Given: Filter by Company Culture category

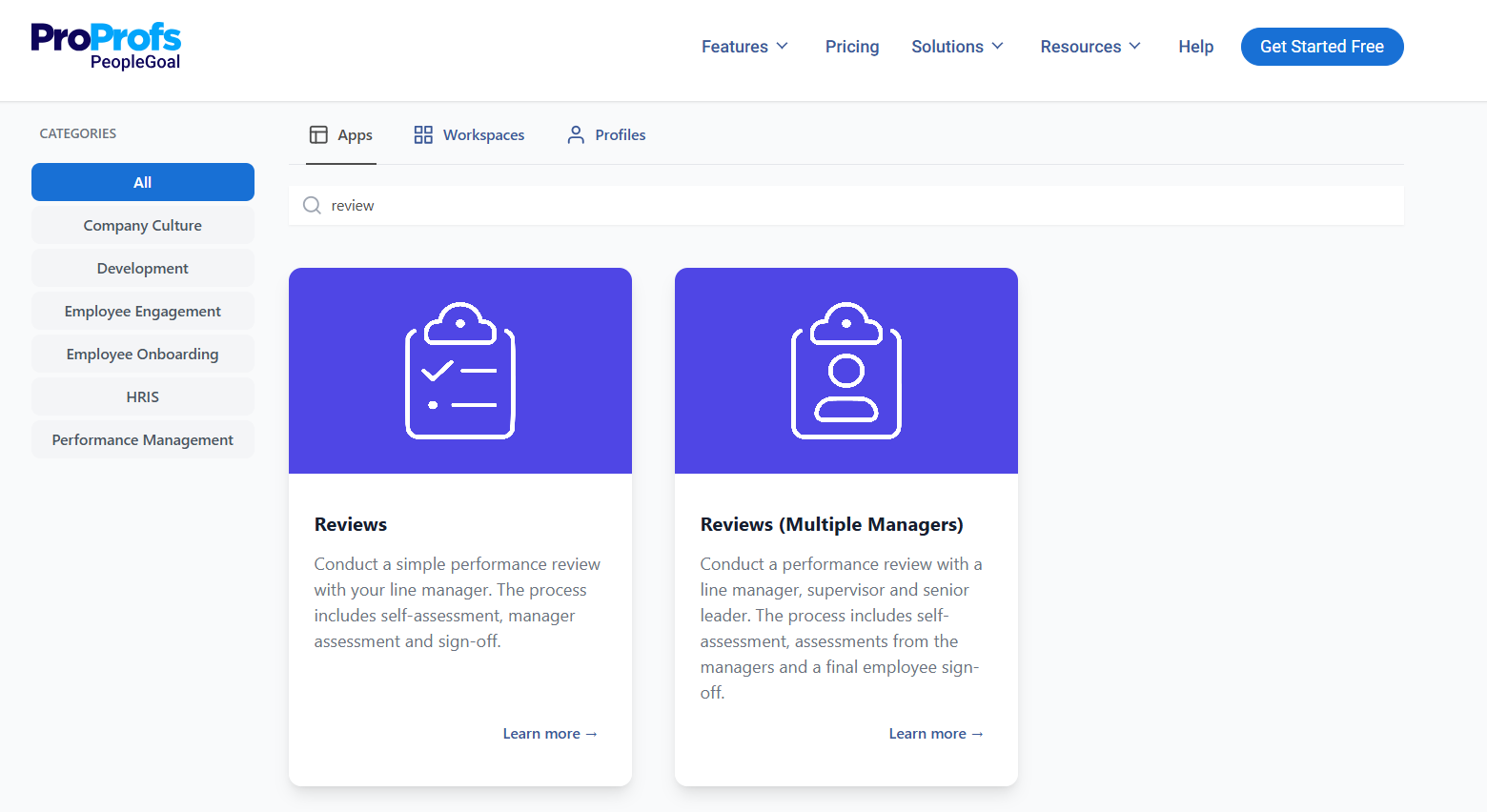Looking at the screenshot, I should coord(143,225).
